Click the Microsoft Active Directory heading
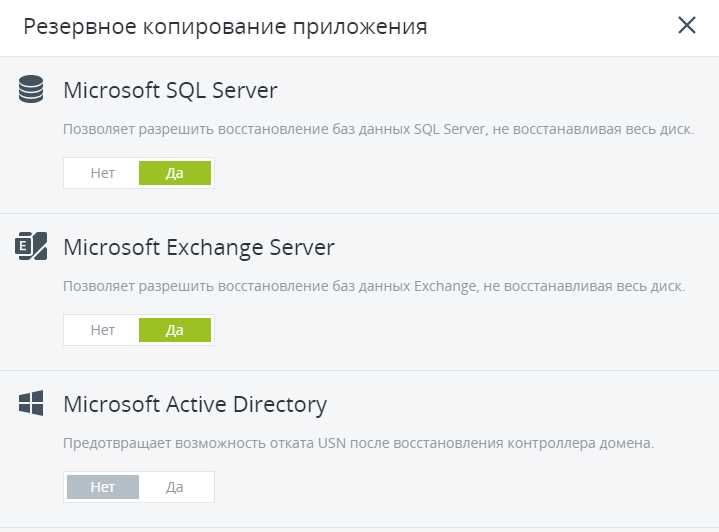 (x=195, y=404)
